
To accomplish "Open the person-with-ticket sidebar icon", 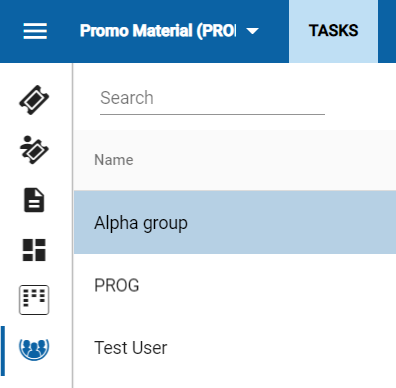I will coord(34,150).
